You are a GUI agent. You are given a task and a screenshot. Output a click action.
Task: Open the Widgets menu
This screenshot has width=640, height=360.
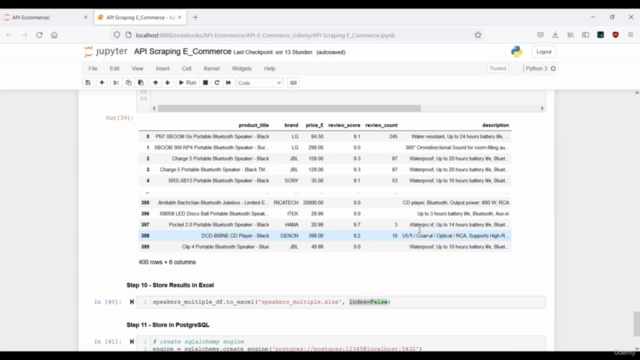[x=242, y=69]
